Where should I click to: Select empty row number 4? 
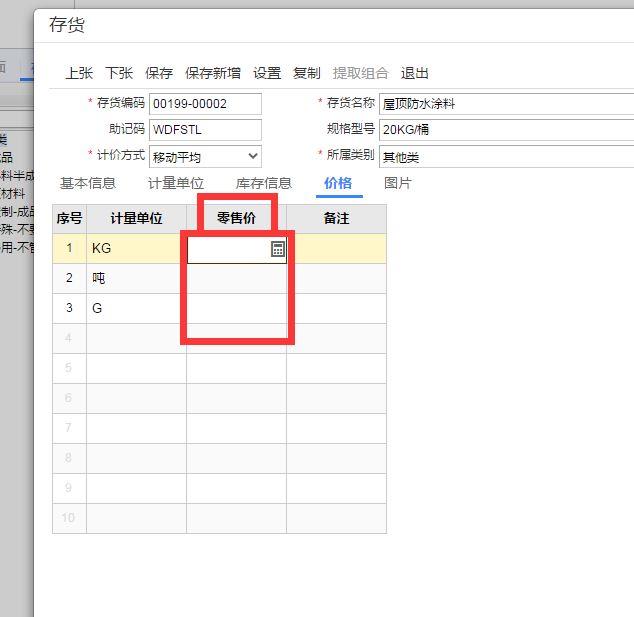69,338
